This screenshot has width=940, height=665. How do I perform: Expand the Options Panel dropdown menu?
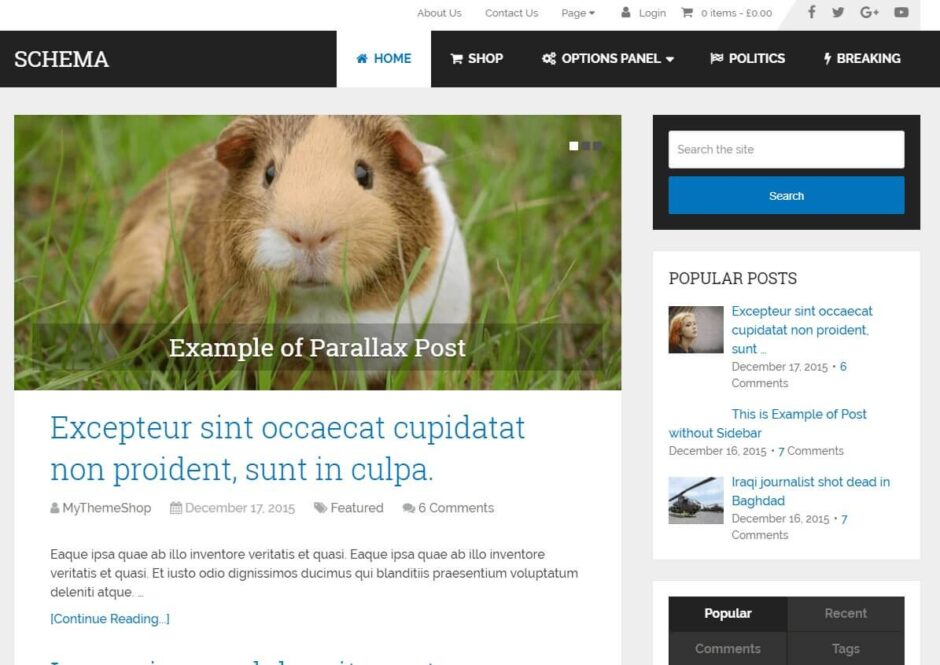click(608, 59)
